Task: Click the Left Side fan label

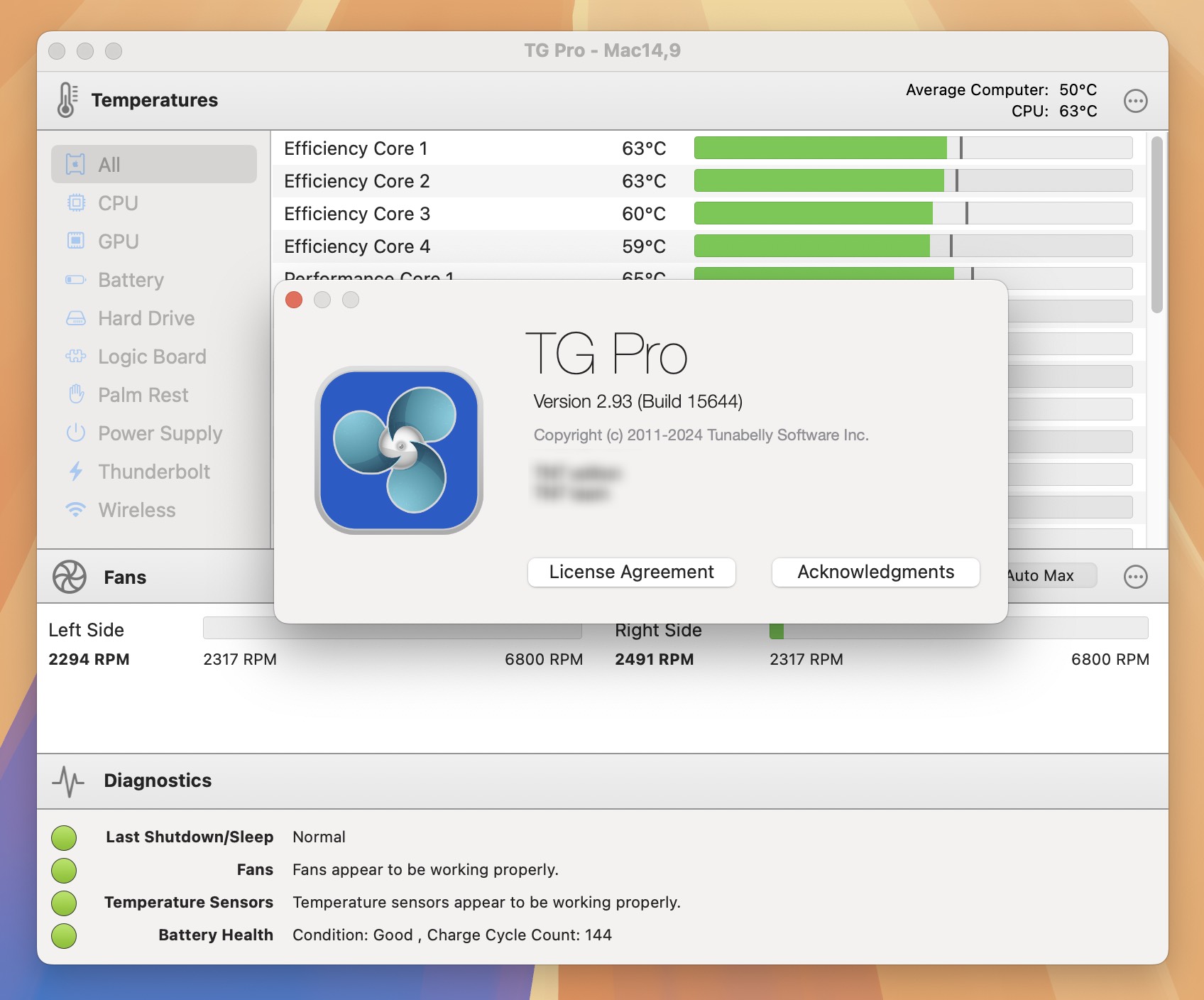Action: (86, 630)
